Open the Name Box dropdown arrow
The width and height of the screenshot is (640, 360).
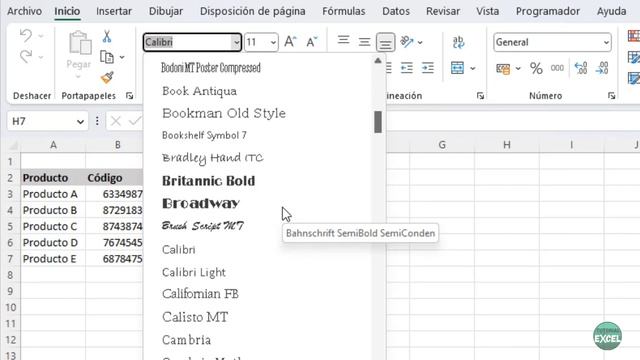click(80, 122)
